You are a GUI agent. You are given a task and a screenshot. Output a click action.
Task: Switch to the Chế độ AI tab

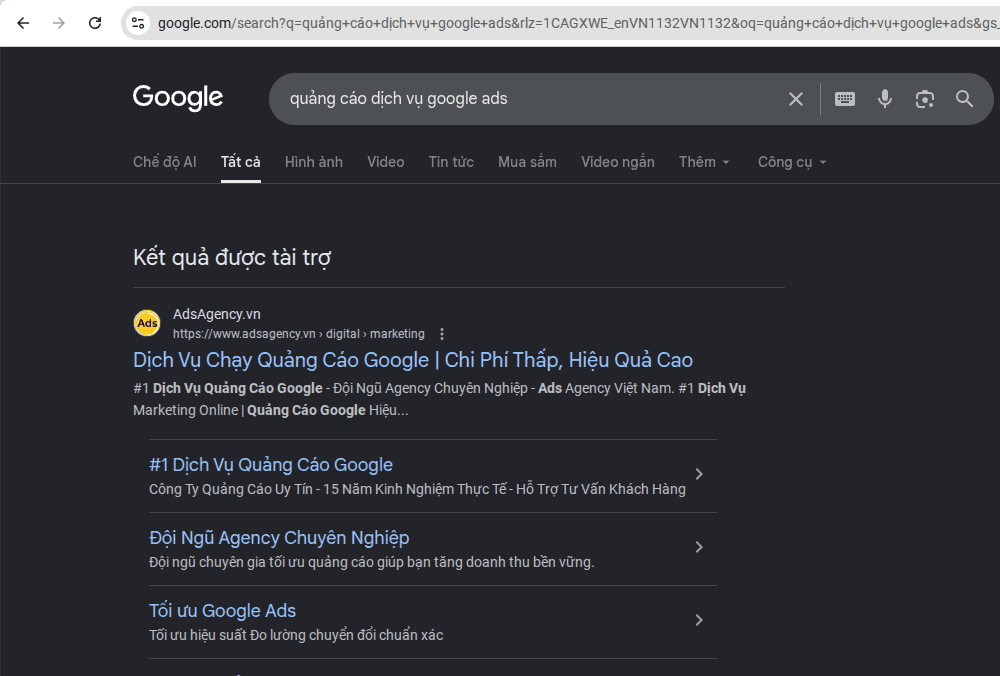tap(165, 162)
